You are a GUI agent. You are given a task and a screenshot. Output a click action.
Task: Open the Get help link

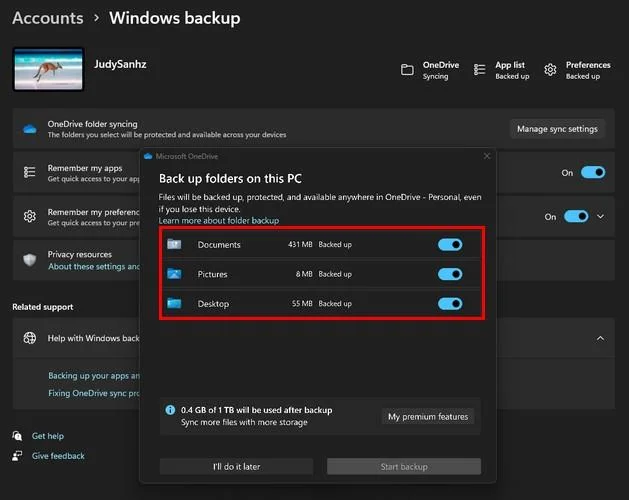coord(48,436)
